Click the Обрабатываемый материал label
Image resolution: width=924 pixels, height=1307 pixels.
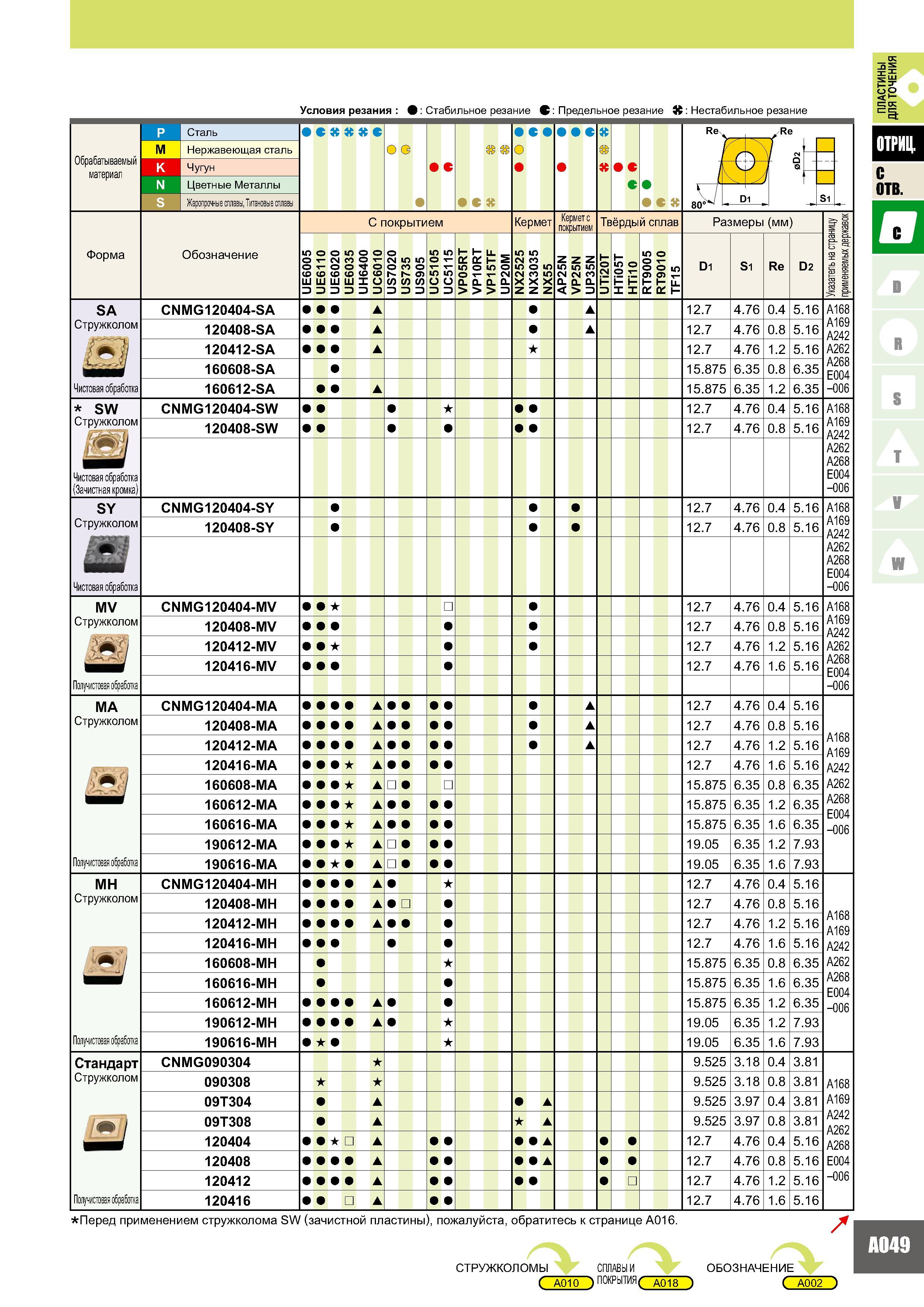pyautogui.click(x=105, y=167)
